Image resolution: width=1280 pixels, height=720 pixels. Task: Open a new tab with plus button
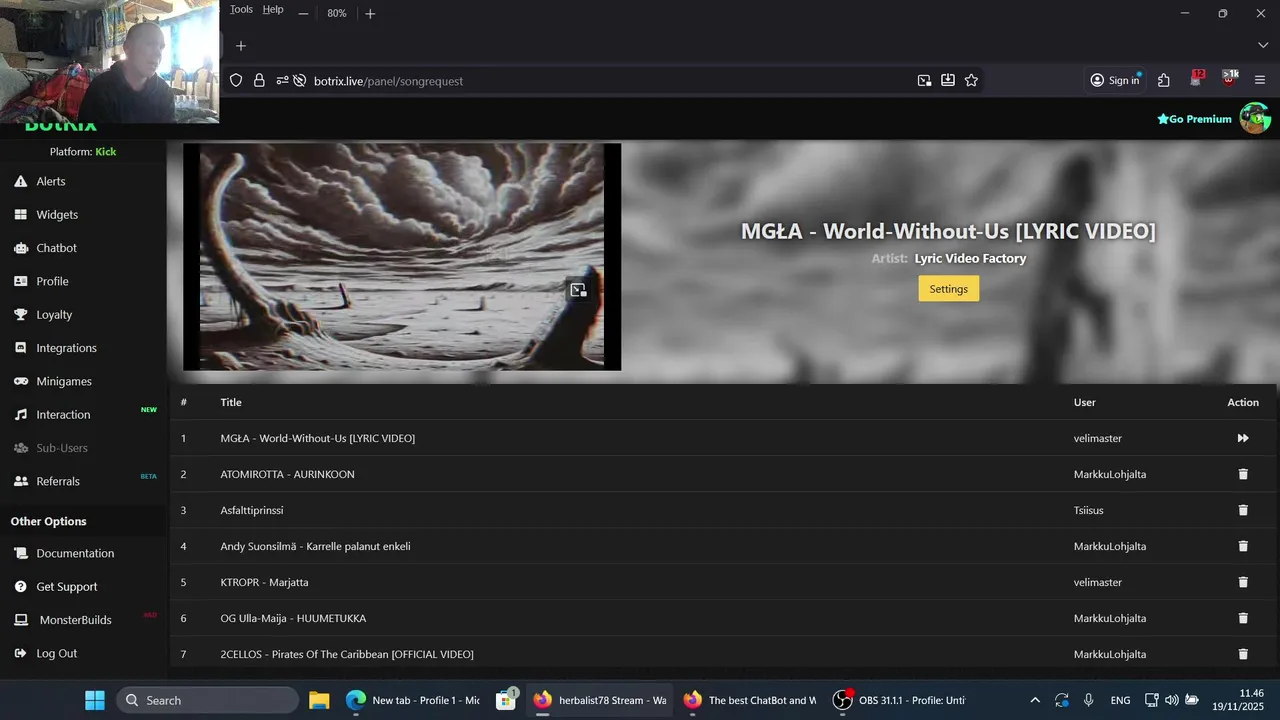pyautogui.click(x=240, y=46)
